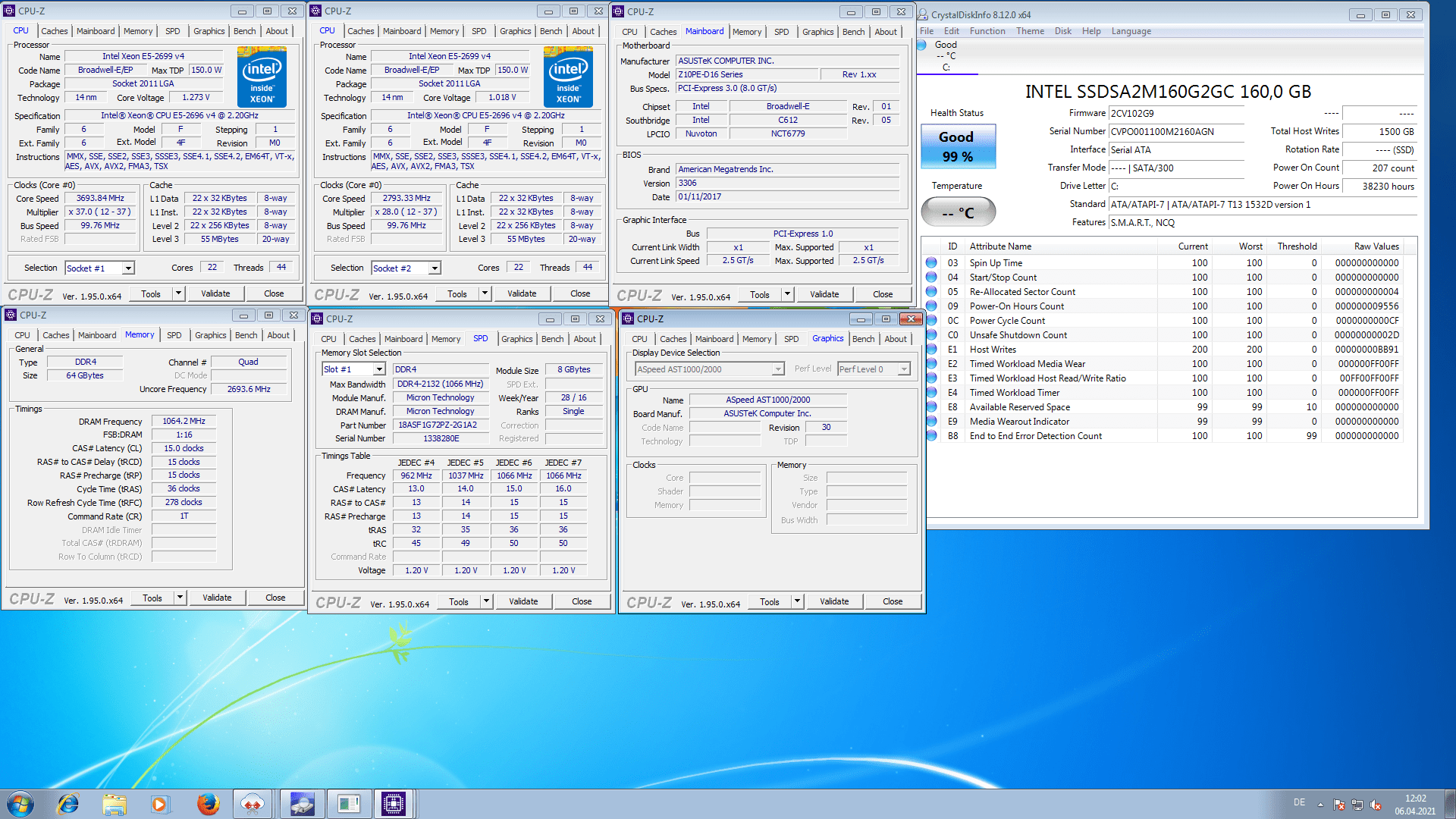The image size is (1456, 819).
Task: Click the Good 99 % health status button
Action: (957, 146)
